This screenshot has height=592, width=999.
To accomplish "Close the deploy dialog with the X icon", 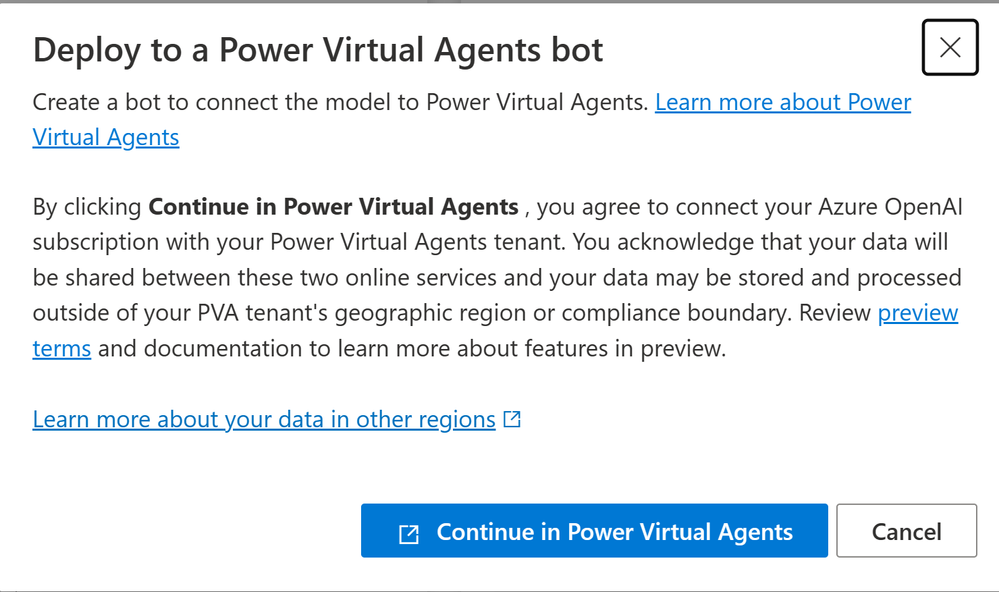I will click(949, 47).
